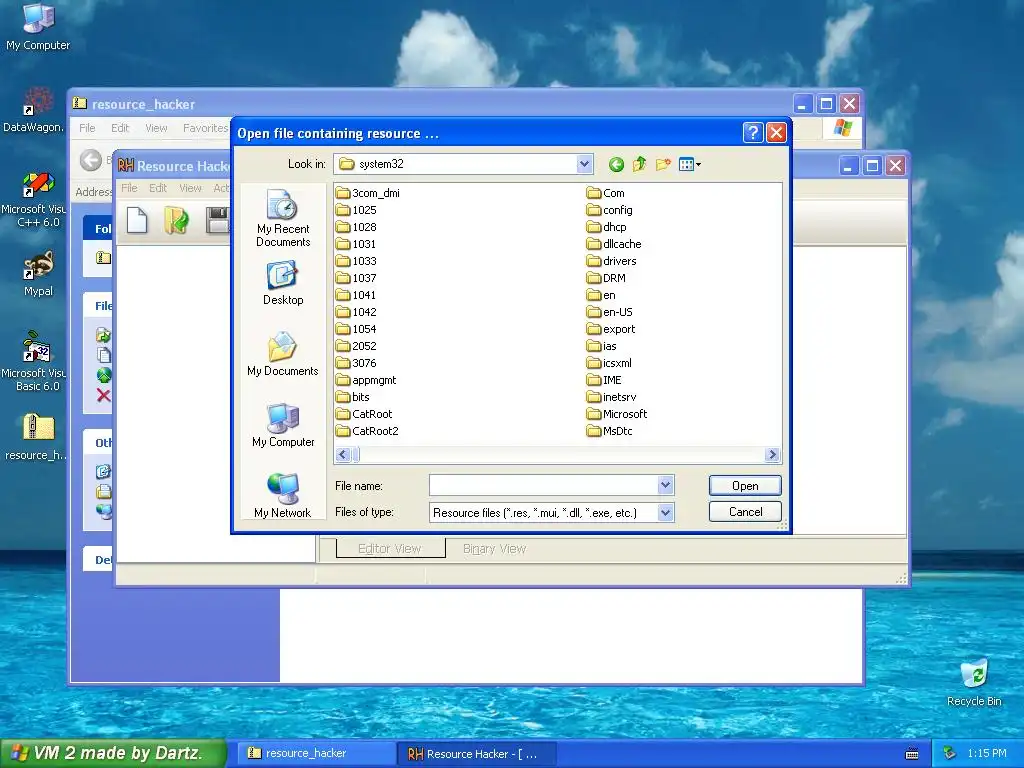Open the Edit menu in Resource Hacker
This screenshot has width=1024, height=768.
[157, 188]
